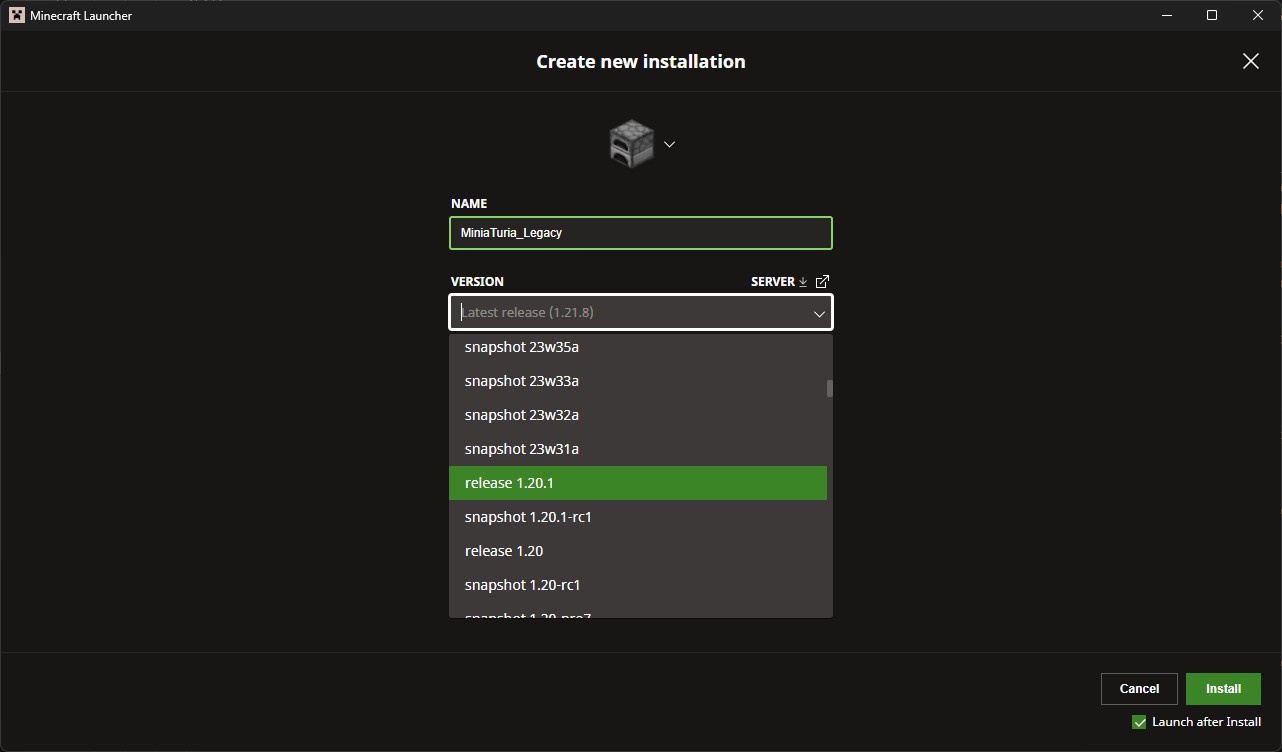The image size is (1282, 752).
Task: Minimize the Minecraft Launcher window
Action: [x=1166, y=15]
